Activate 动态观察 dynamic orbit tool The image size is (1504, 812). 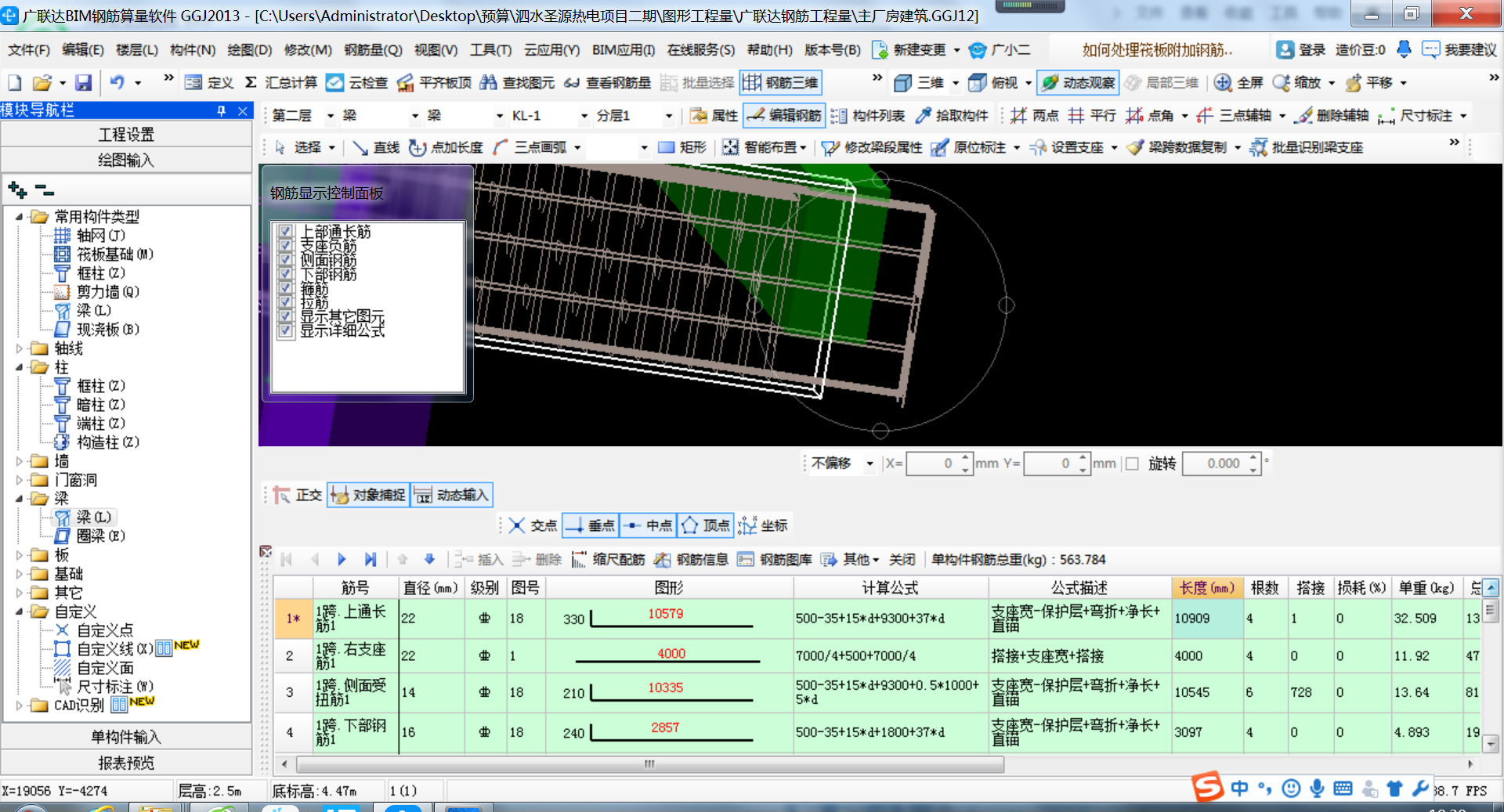(x=1078, y=82)
